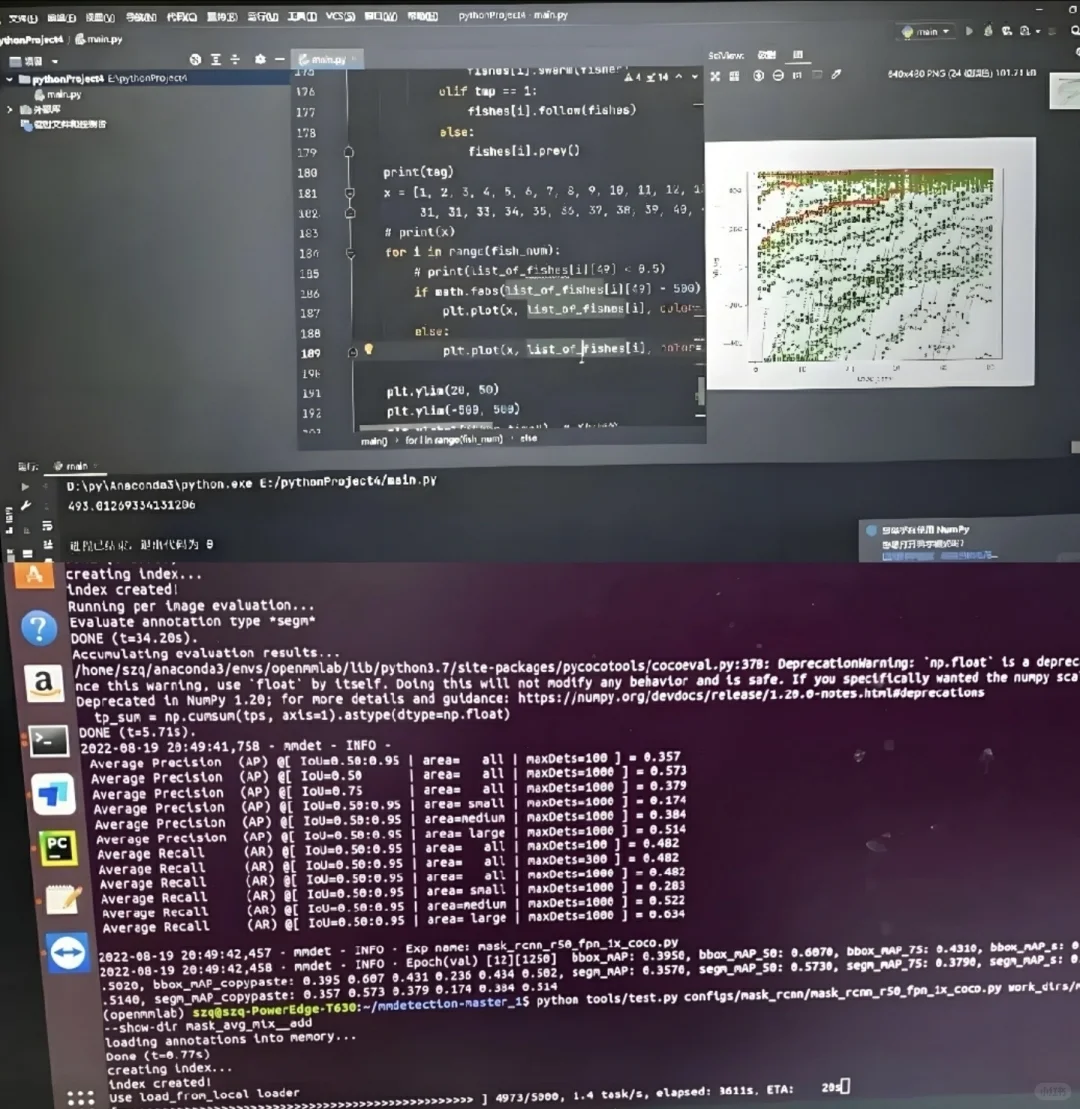Click link in NumPy notification popup

pos(939,556)
